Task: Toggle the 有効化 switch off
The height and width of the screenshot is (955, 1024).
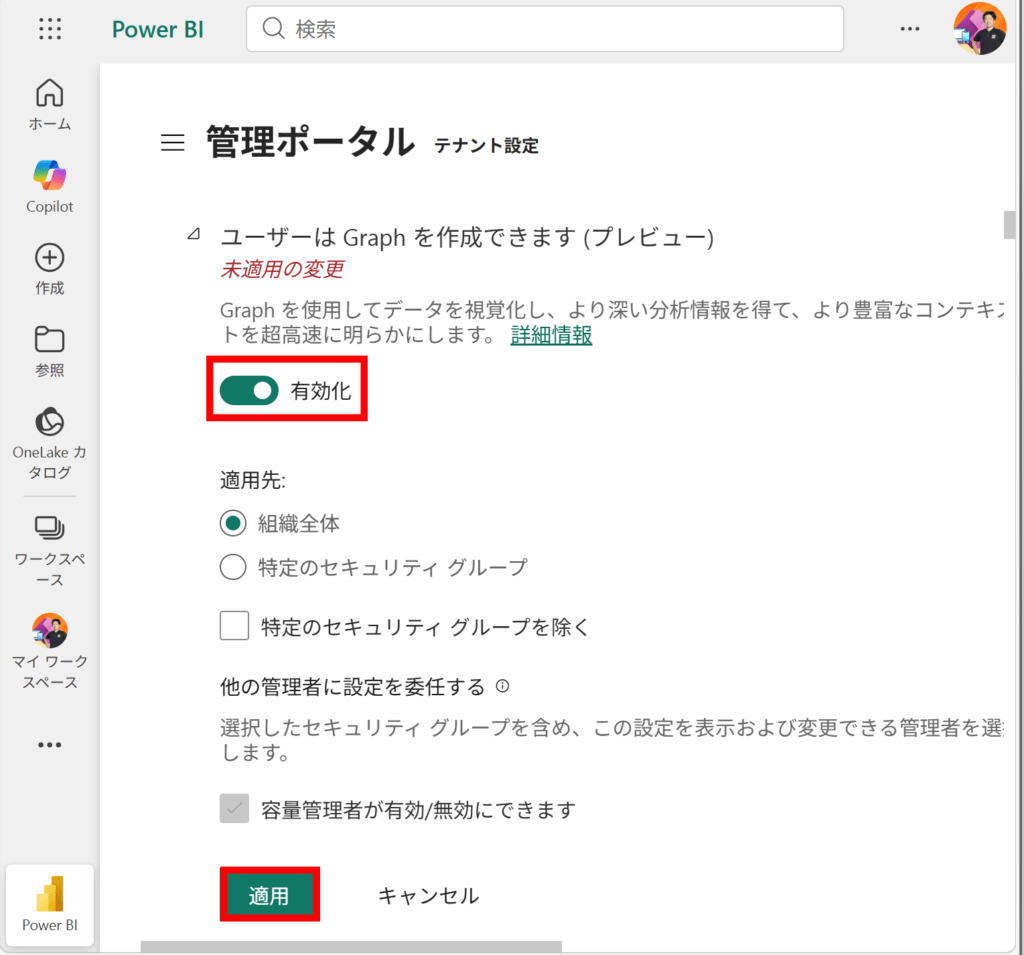Action: coord(249,391)
